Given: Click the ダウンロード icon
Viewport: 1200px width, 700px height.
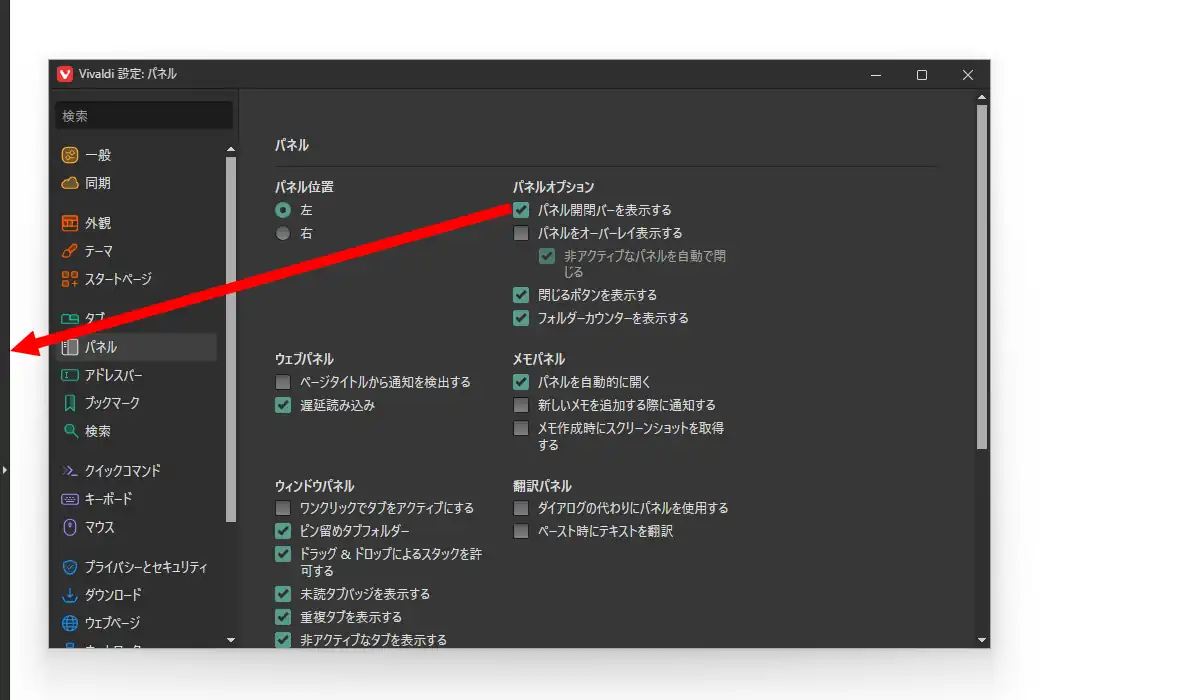Looking at the screenshot, I should point(70,595).
